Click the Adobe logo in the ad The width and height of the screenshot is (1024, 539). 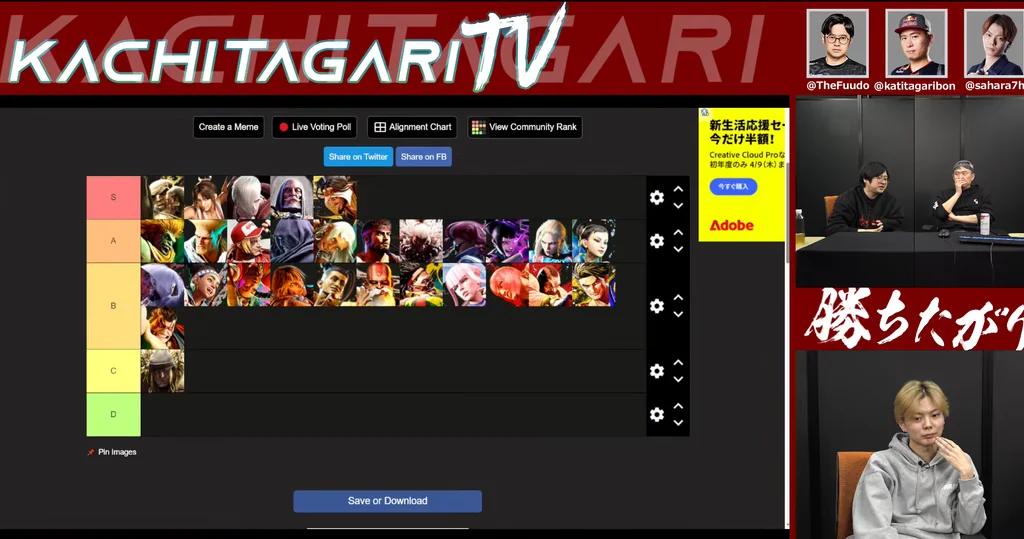click(x=731, y=225)
